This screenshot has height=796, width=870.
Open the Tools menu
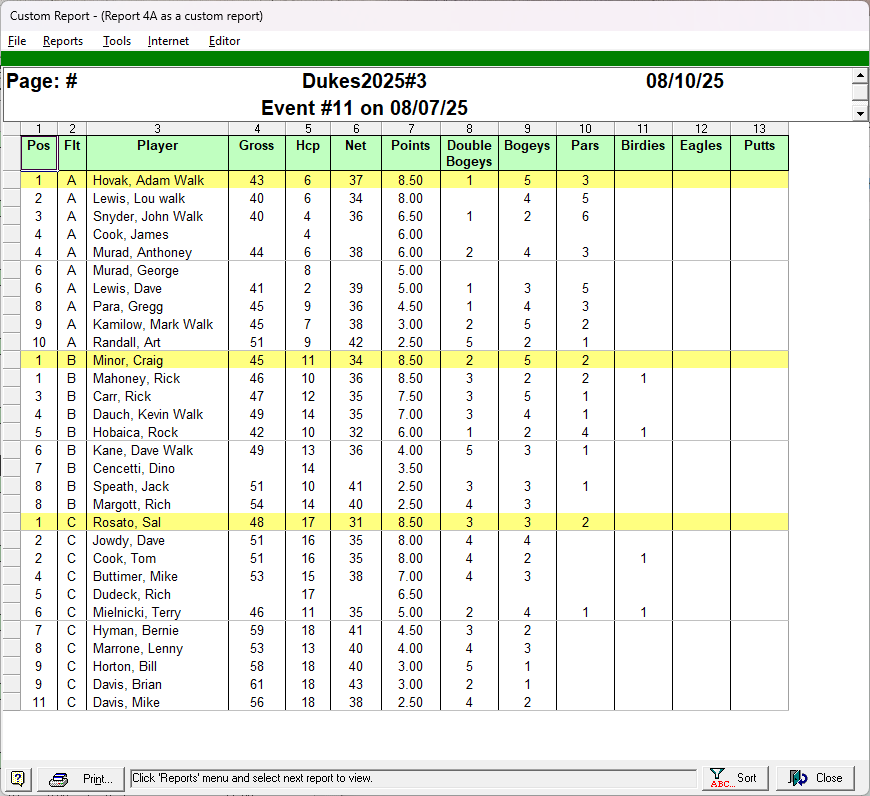[x=117, y=41]
